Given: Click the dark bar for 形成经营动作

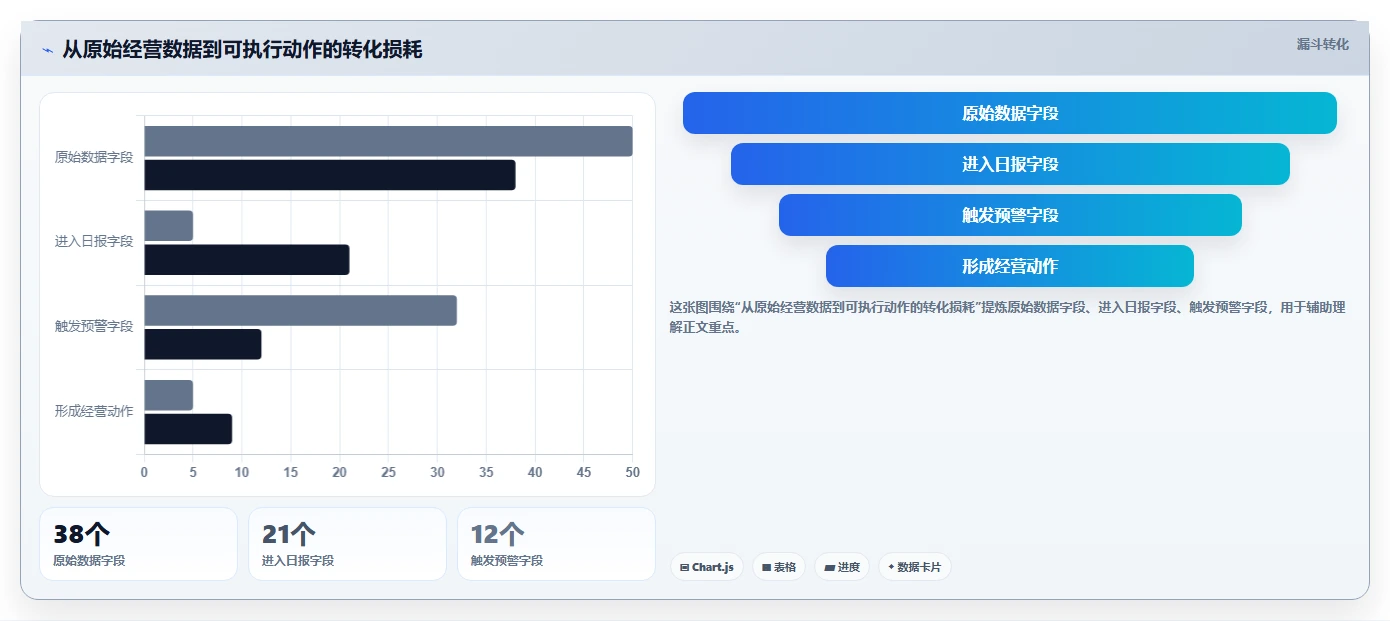Looking at the screenshot, I should pyautogui.click(x=188, y=429).
